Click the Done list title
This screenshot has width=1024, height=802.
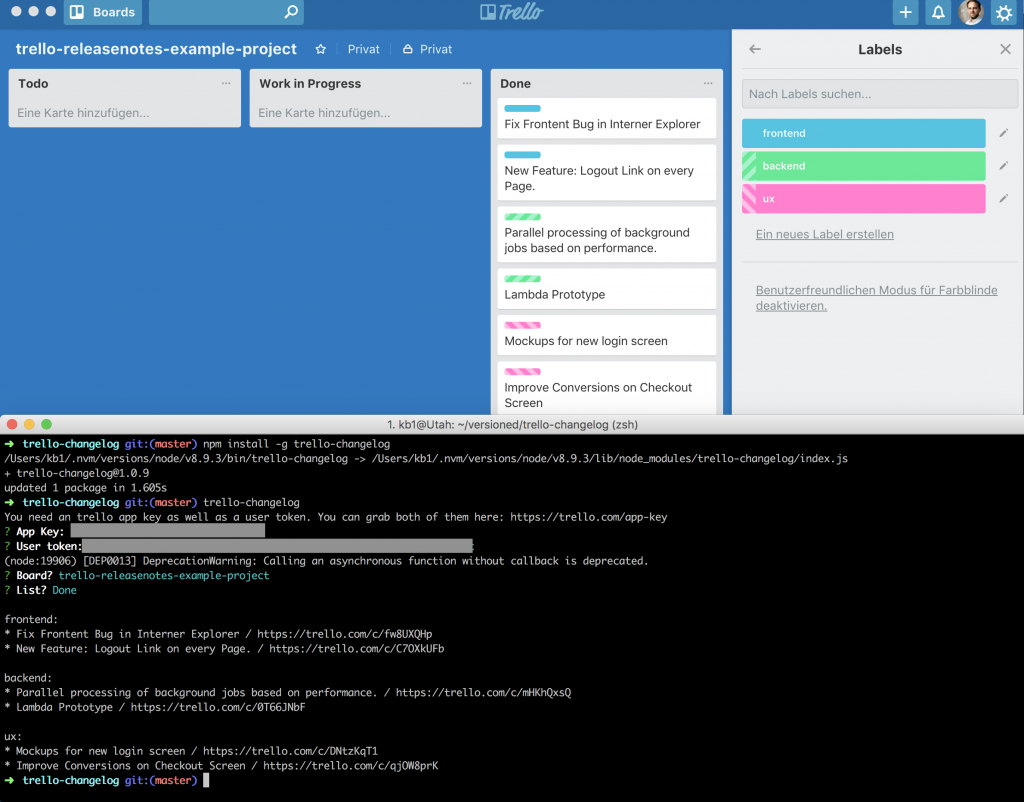tap(515, 84)
